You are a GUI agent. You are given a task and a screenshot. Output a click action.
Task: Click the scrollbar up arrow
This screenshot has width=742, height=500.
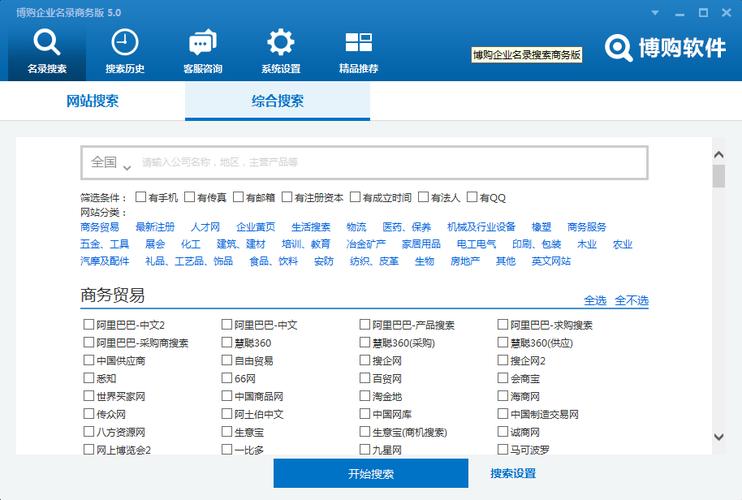point(719,155)
